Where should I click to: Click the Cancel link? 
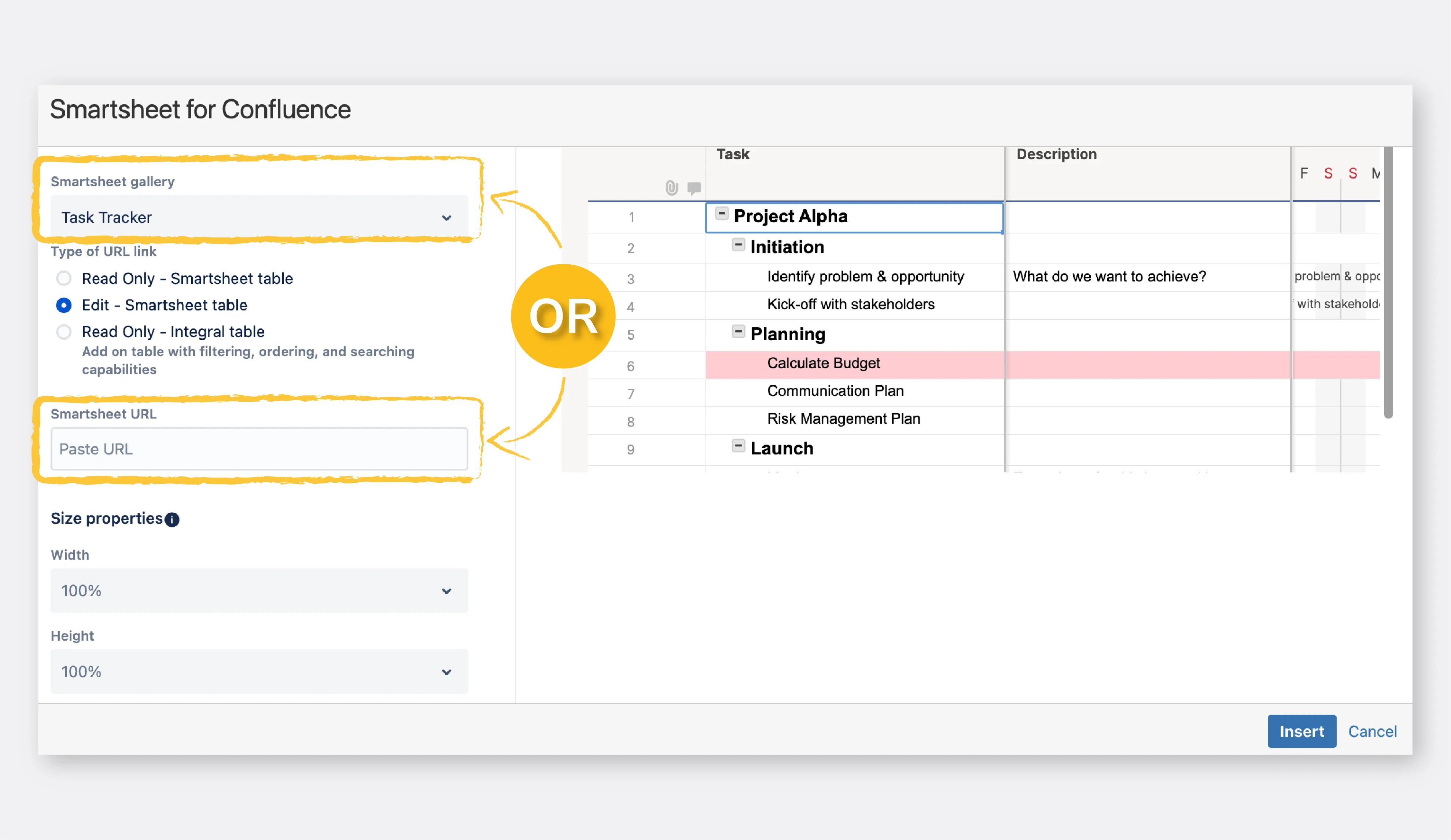pyautogui.click(x=1372, y=731)
